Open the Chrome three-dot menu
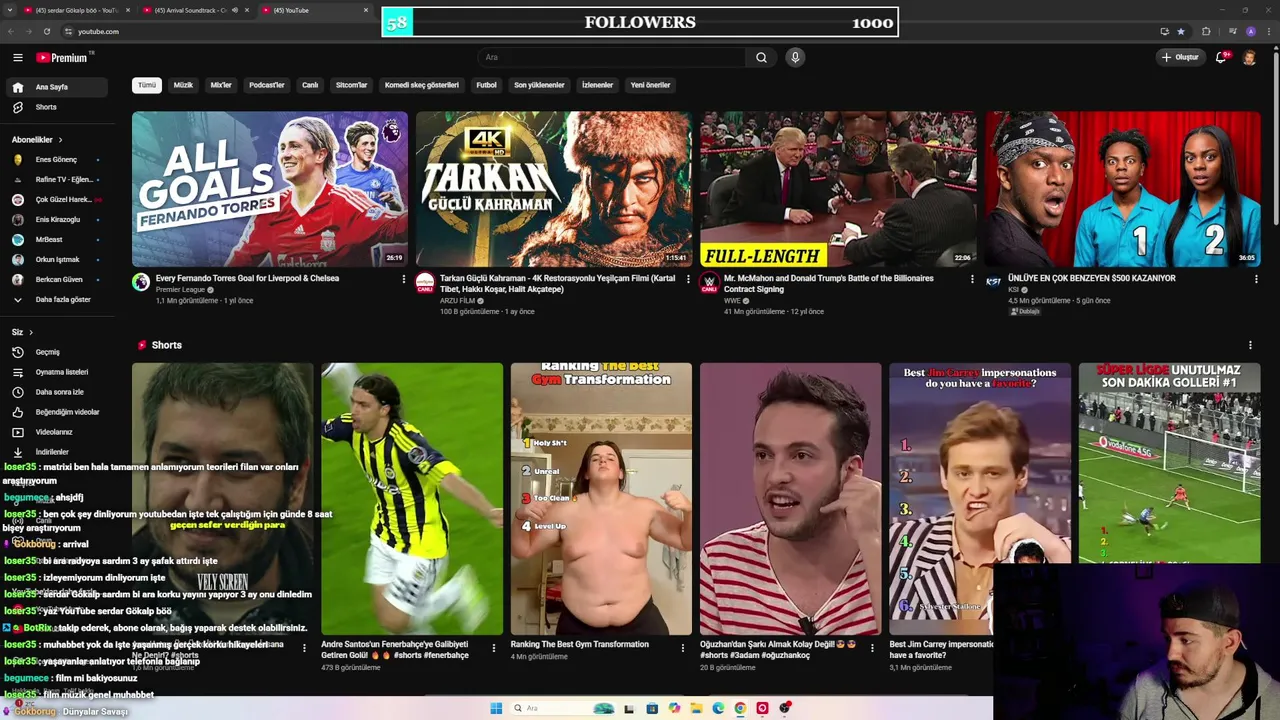The image size is (1280, 720). [x=1268, y=31]
